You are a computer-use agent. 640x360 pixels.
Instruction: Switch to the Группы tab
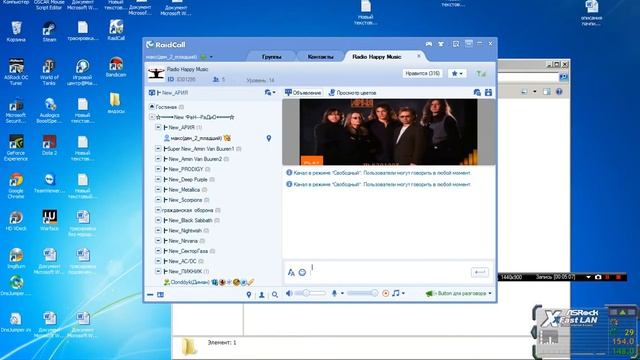pyautogui.click(x=271, y=57)
